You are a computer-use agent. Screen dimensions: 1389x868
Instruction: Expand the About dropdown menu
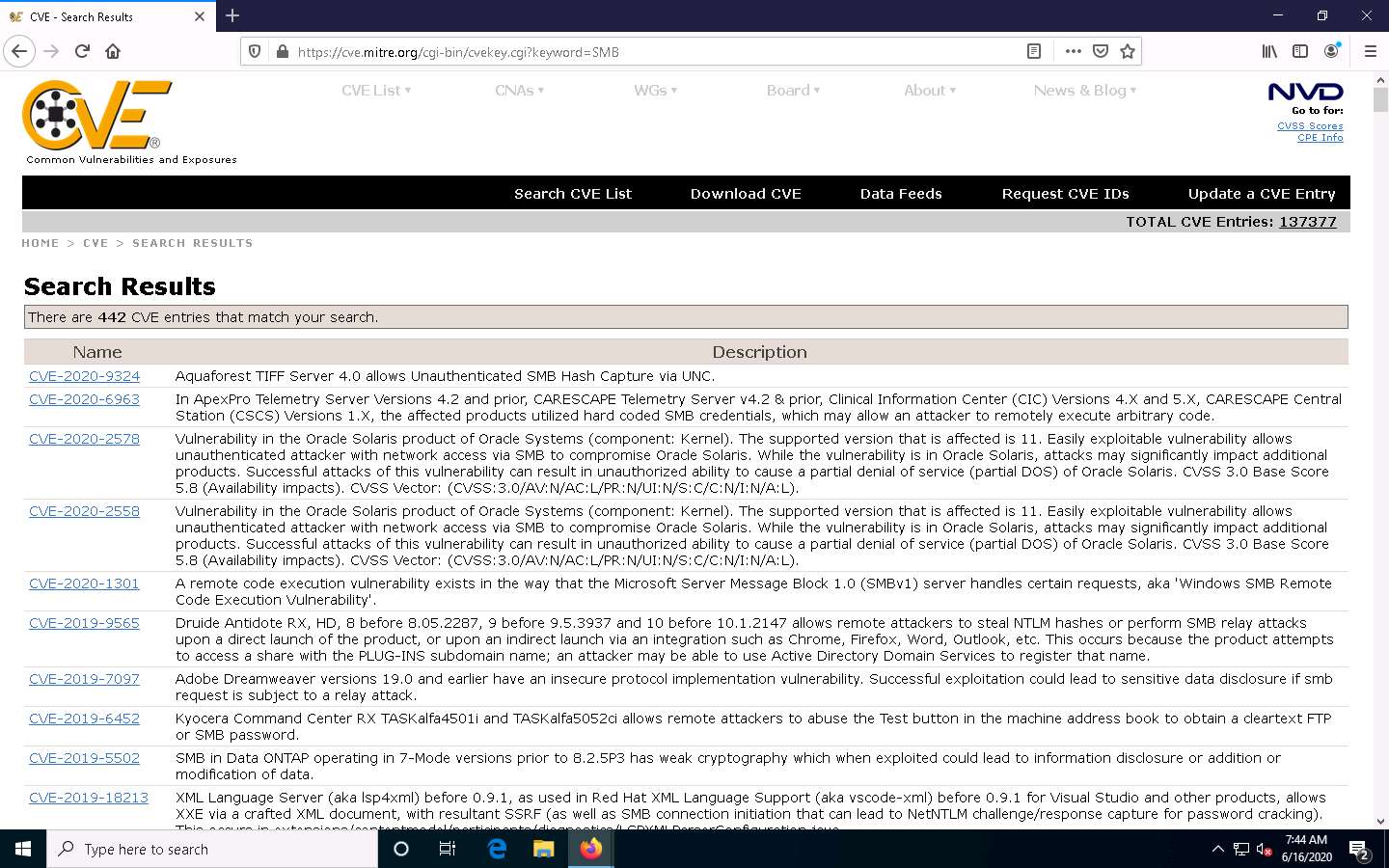click(930, 90)
